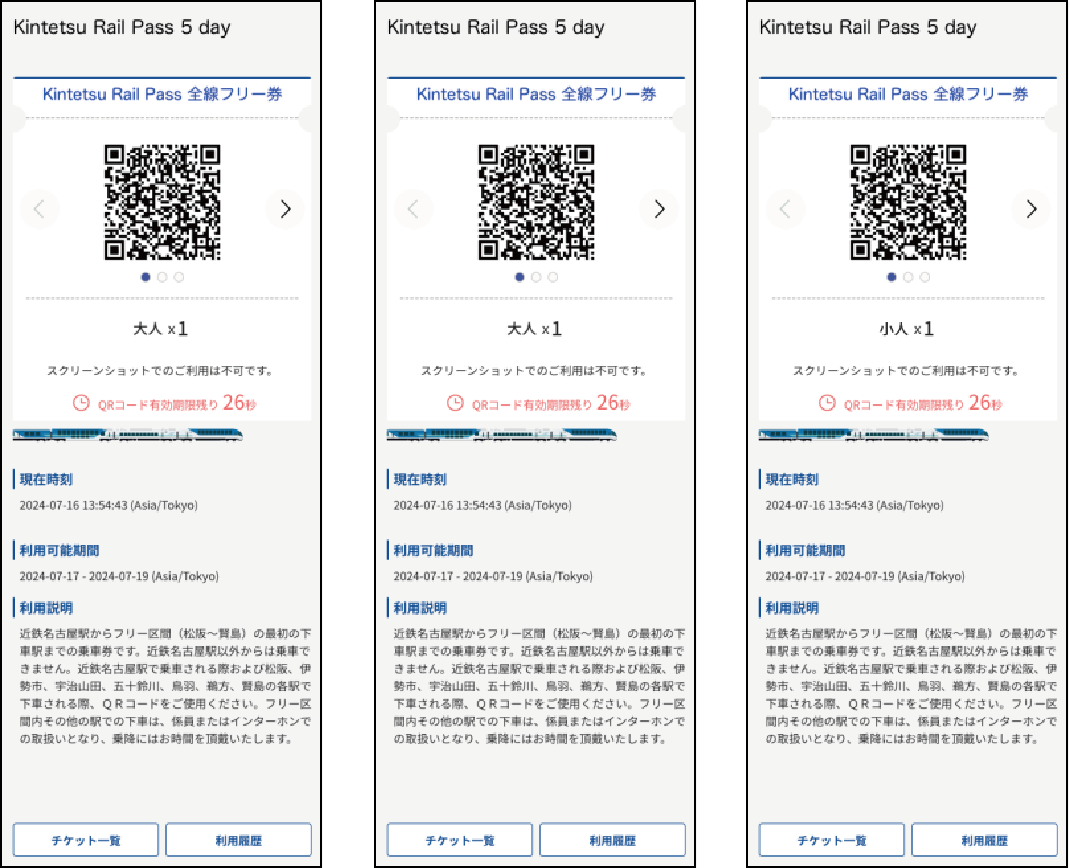This screenshot has height=868, width=1070.
Task: Open 利用履歴 on the child ticket panel
Action: click(985, 840)
